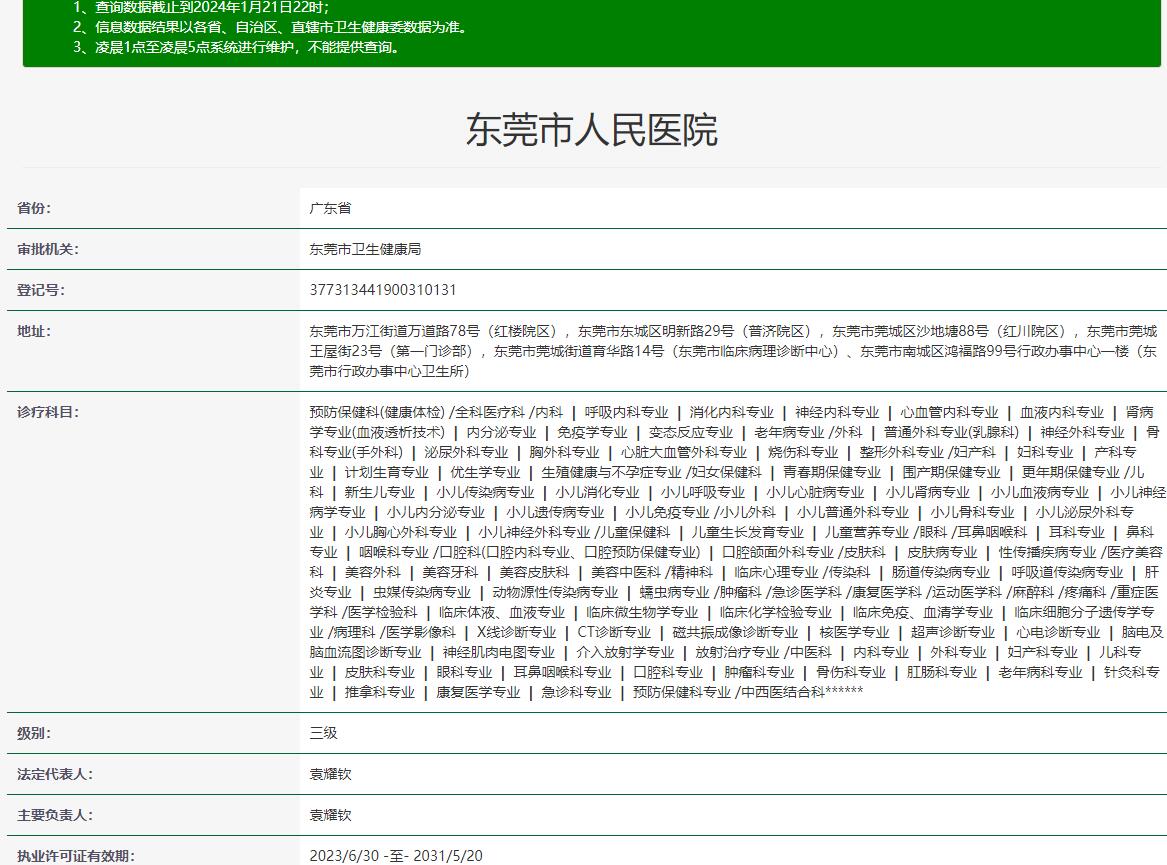Click the 地址 field label
Screen dimensions: 1167x865
coord(33,332)
